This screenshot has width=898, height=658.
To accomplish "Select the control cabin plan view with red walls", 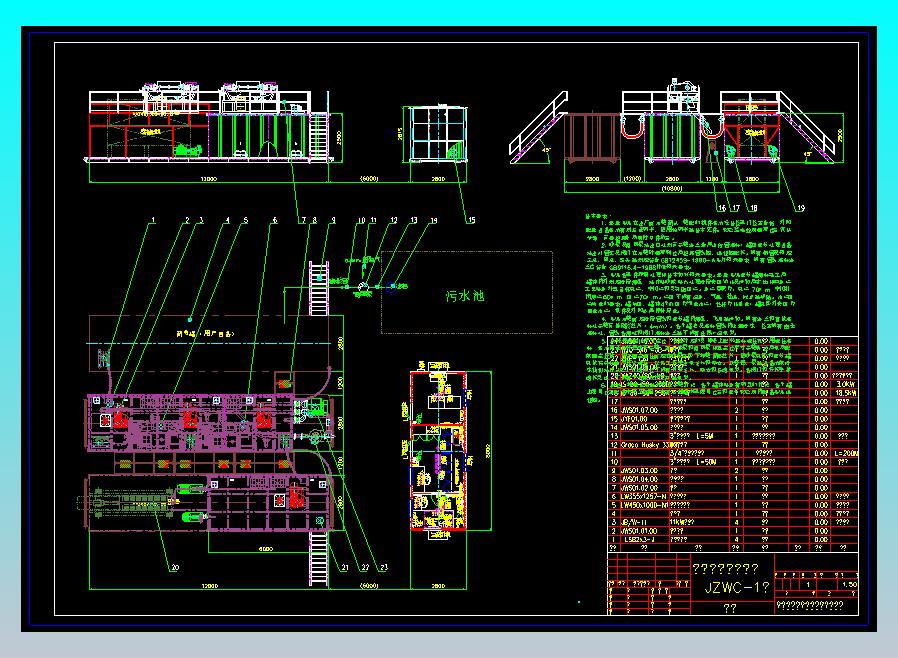I will (x=439, y=450).
